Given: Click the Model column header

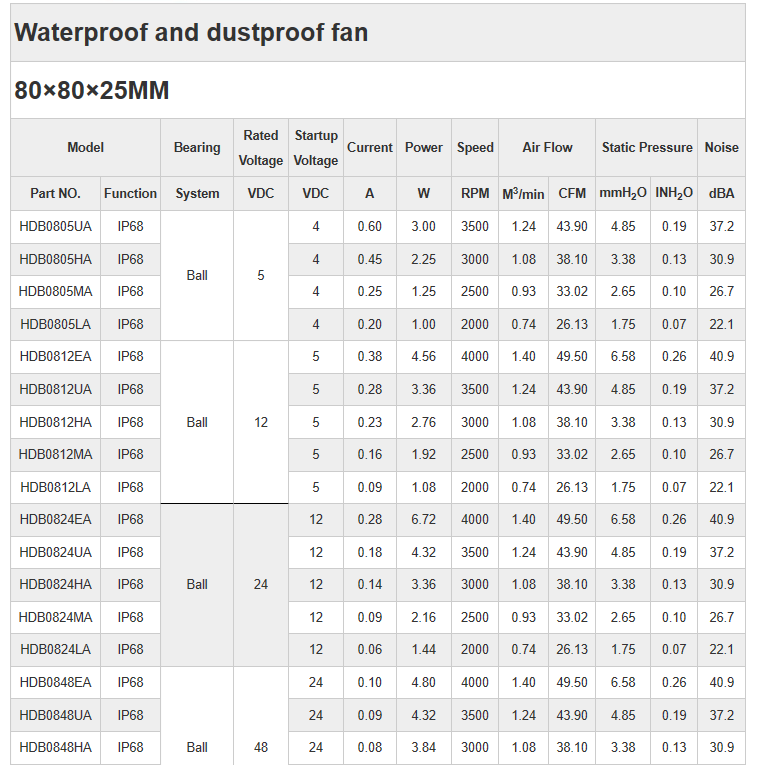Looking at the screenshot, I should pos(85,147).
